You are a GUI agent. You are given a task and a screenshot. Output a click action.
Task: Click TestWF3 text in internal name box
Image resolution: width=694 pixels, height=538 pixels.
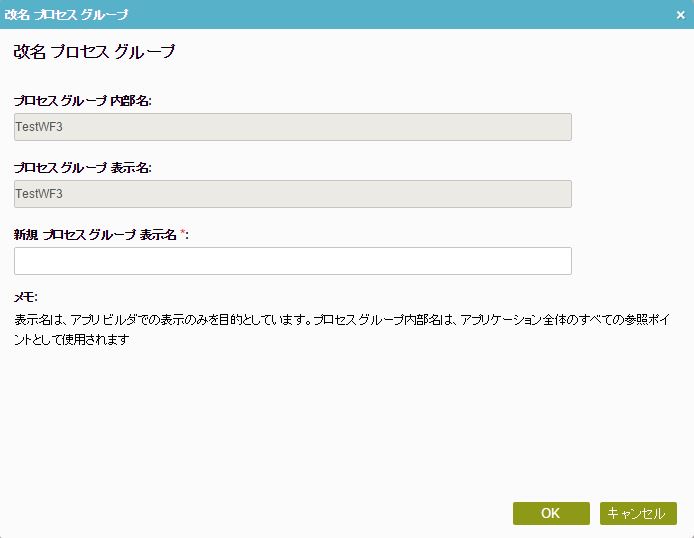click(39, 127)
